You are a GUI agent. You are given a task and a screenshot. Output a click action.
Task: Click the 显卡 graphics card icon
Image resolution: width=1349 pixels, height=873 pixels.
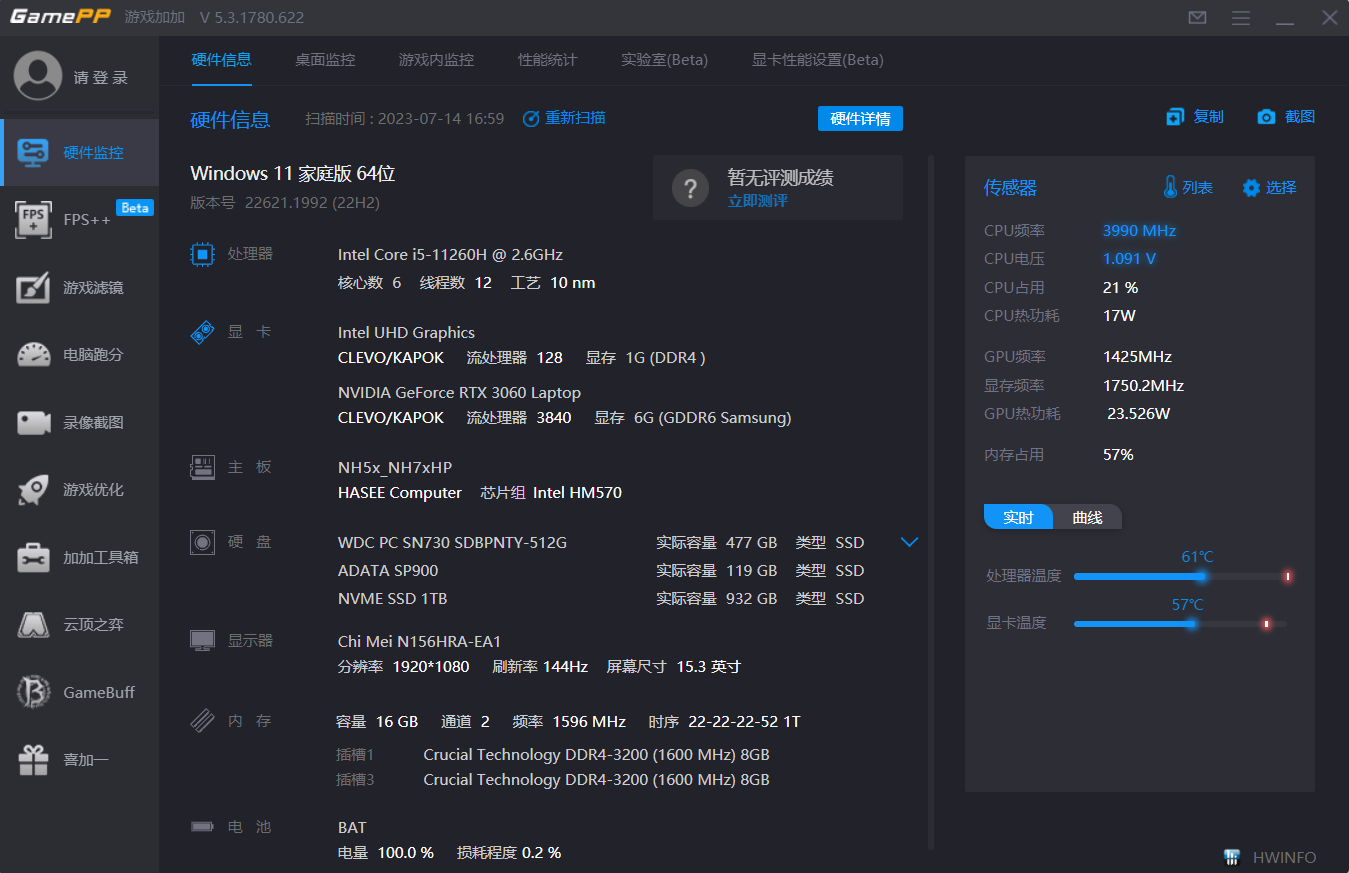click(x=203, y=332)
